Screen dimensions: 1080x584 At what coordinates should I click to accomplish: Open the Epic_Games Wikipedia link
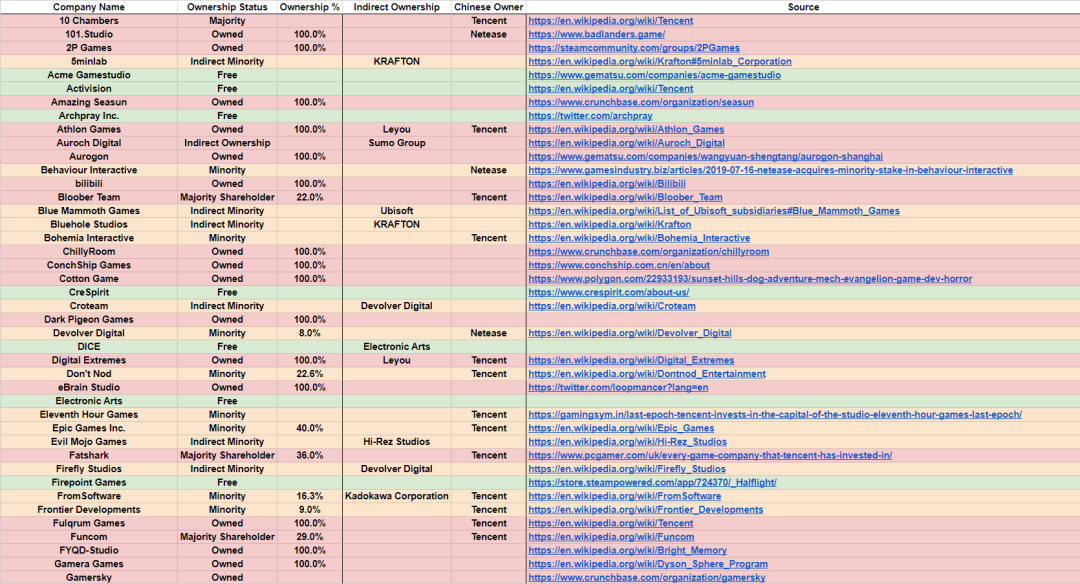[621, 428]
